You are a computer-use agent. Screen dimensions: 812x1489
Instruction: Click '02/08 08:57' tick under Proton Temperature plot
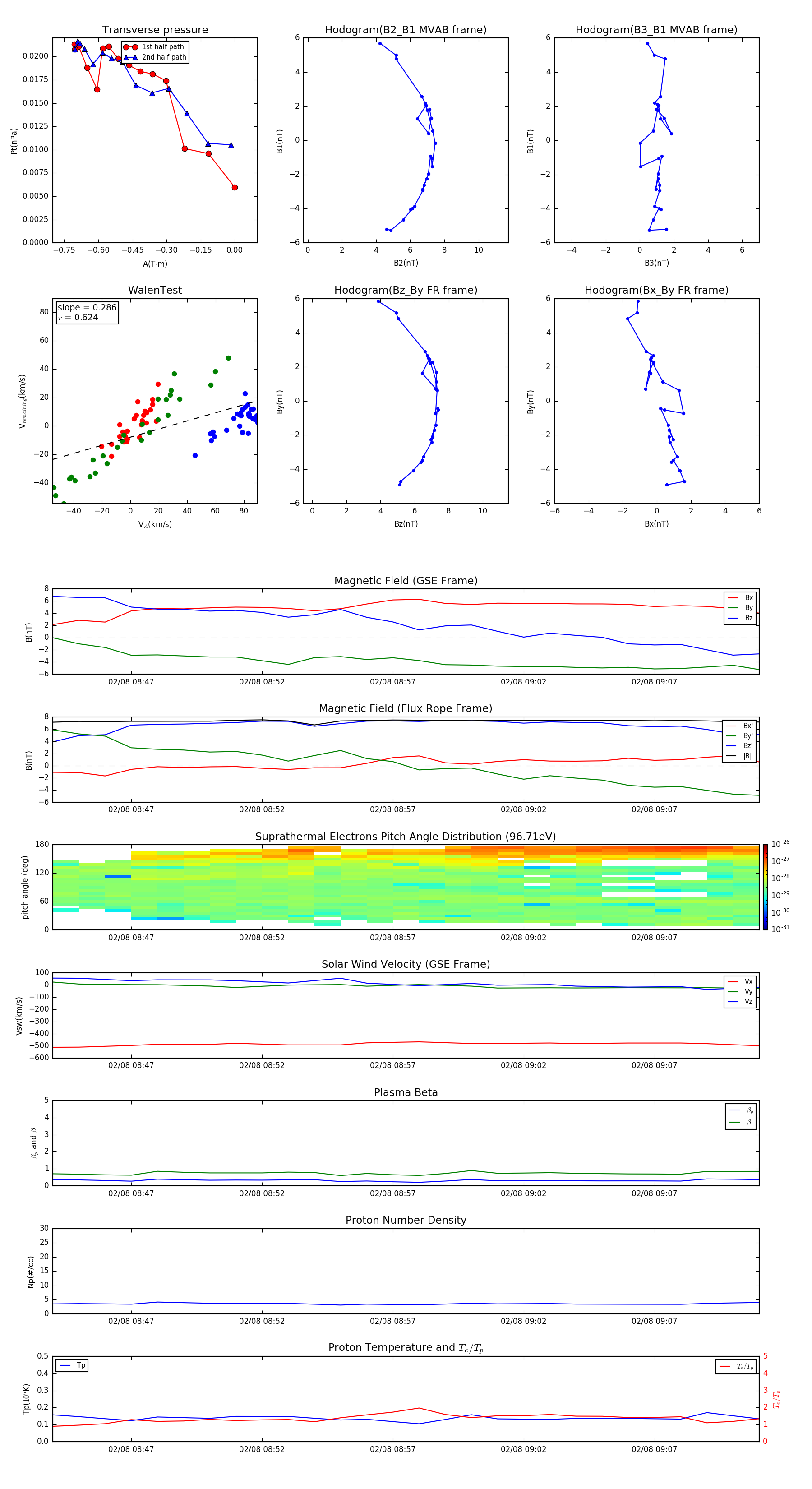point(392,1449)
